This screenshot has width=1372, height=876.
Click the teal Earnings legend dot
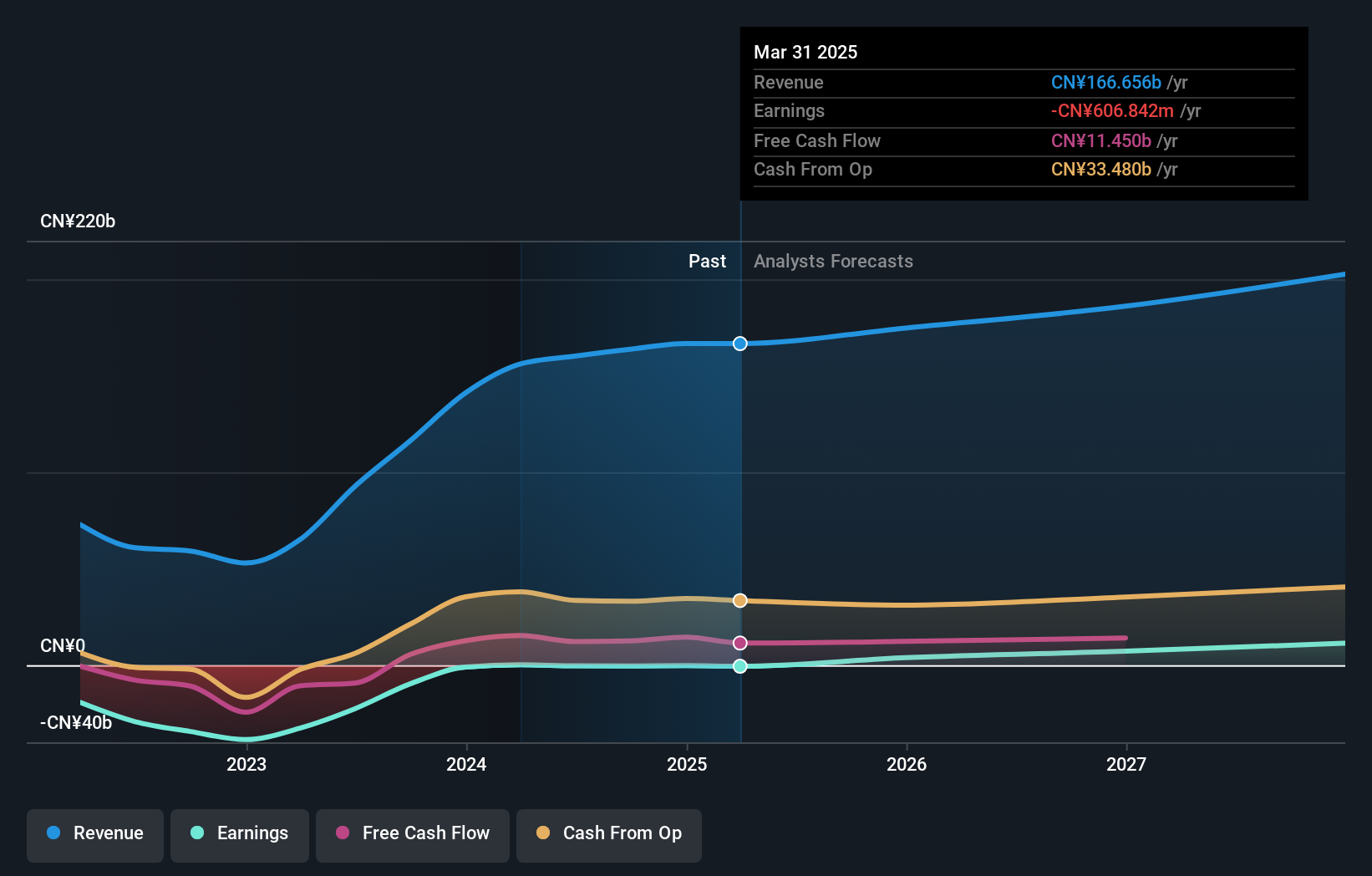pyautogui.click(x=197, y=833)
